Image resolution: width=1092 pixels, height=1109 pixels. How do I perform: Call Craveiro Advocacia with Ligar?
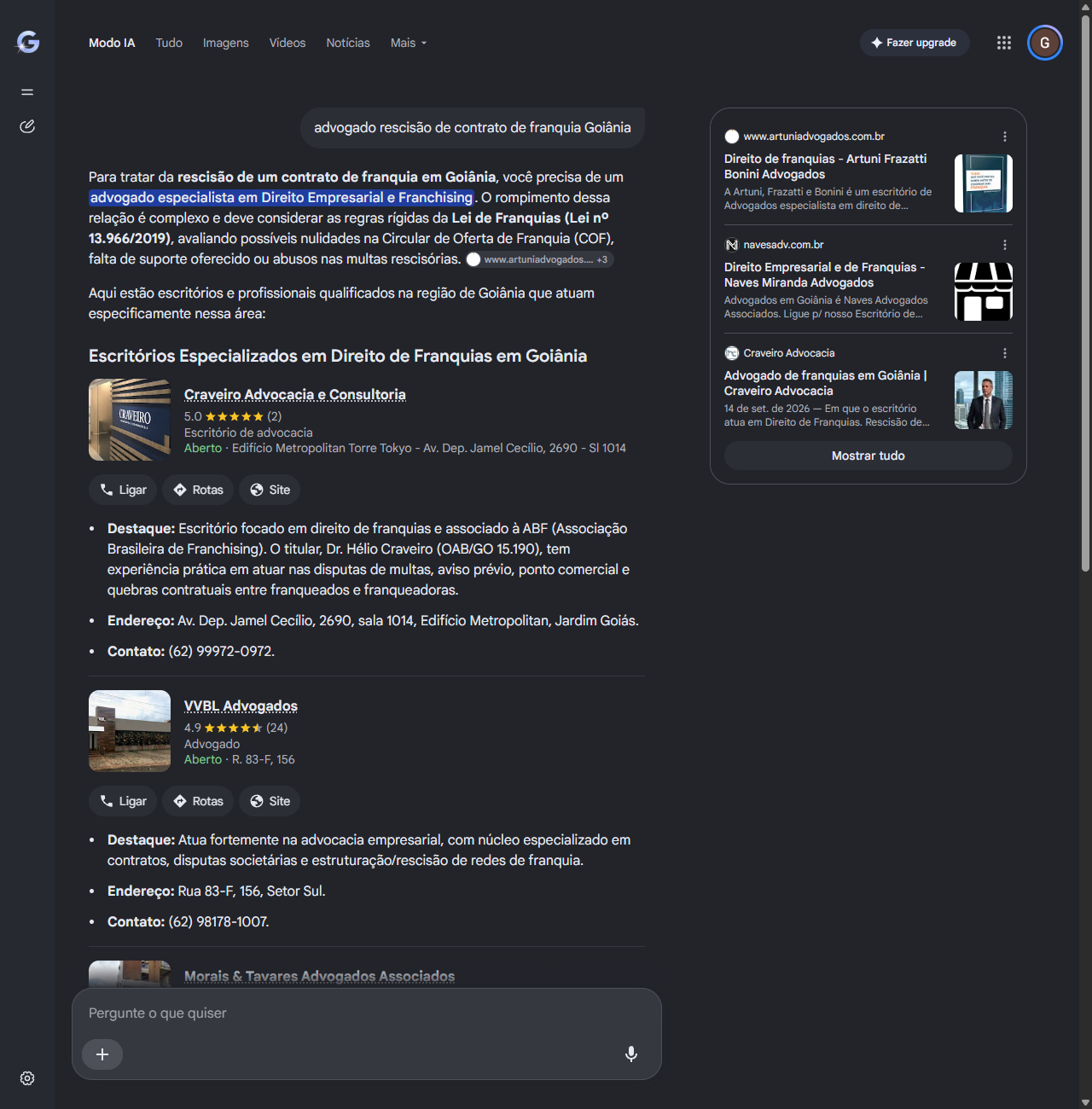123,490
